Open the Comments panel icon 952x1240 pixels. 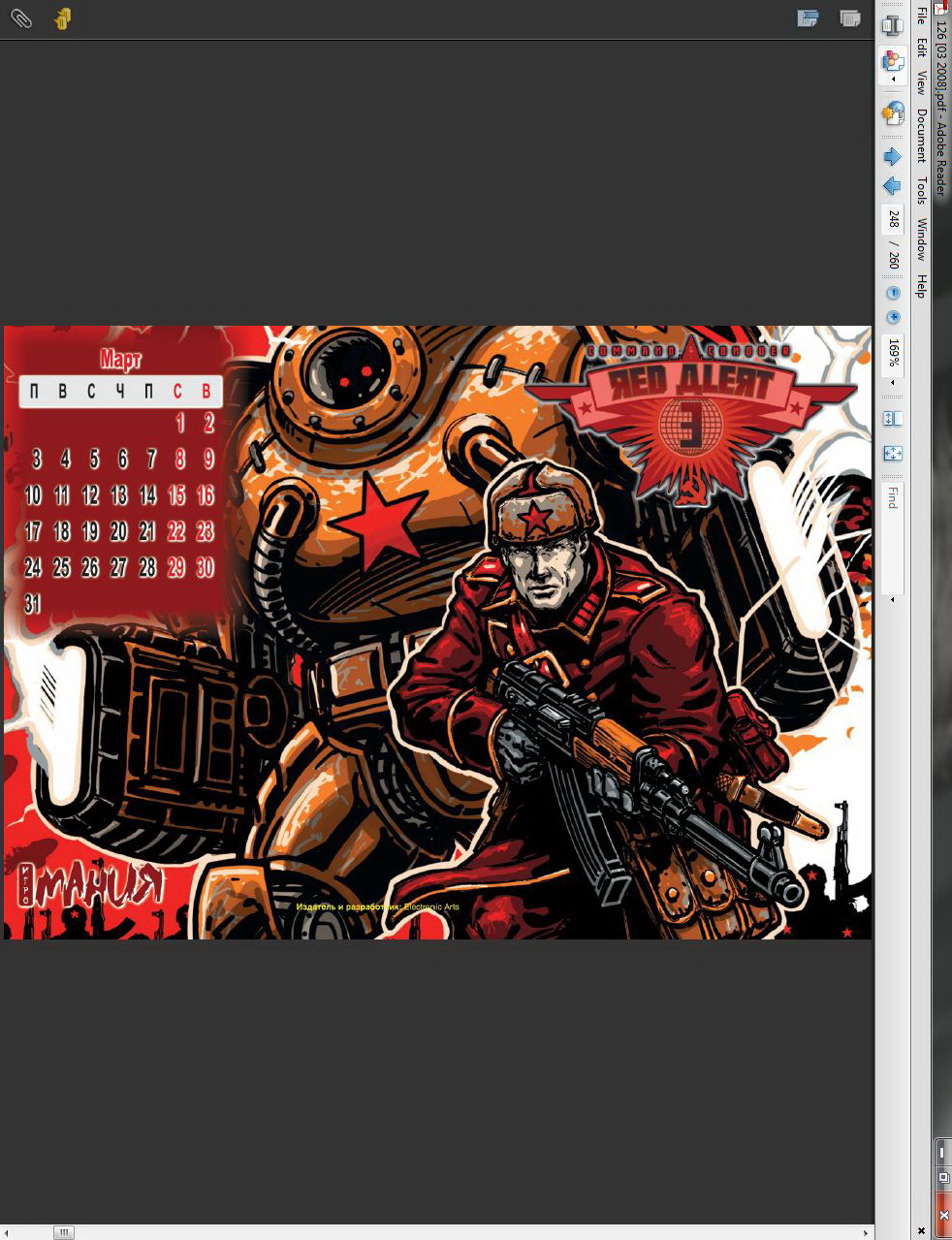tap(62, 17)
